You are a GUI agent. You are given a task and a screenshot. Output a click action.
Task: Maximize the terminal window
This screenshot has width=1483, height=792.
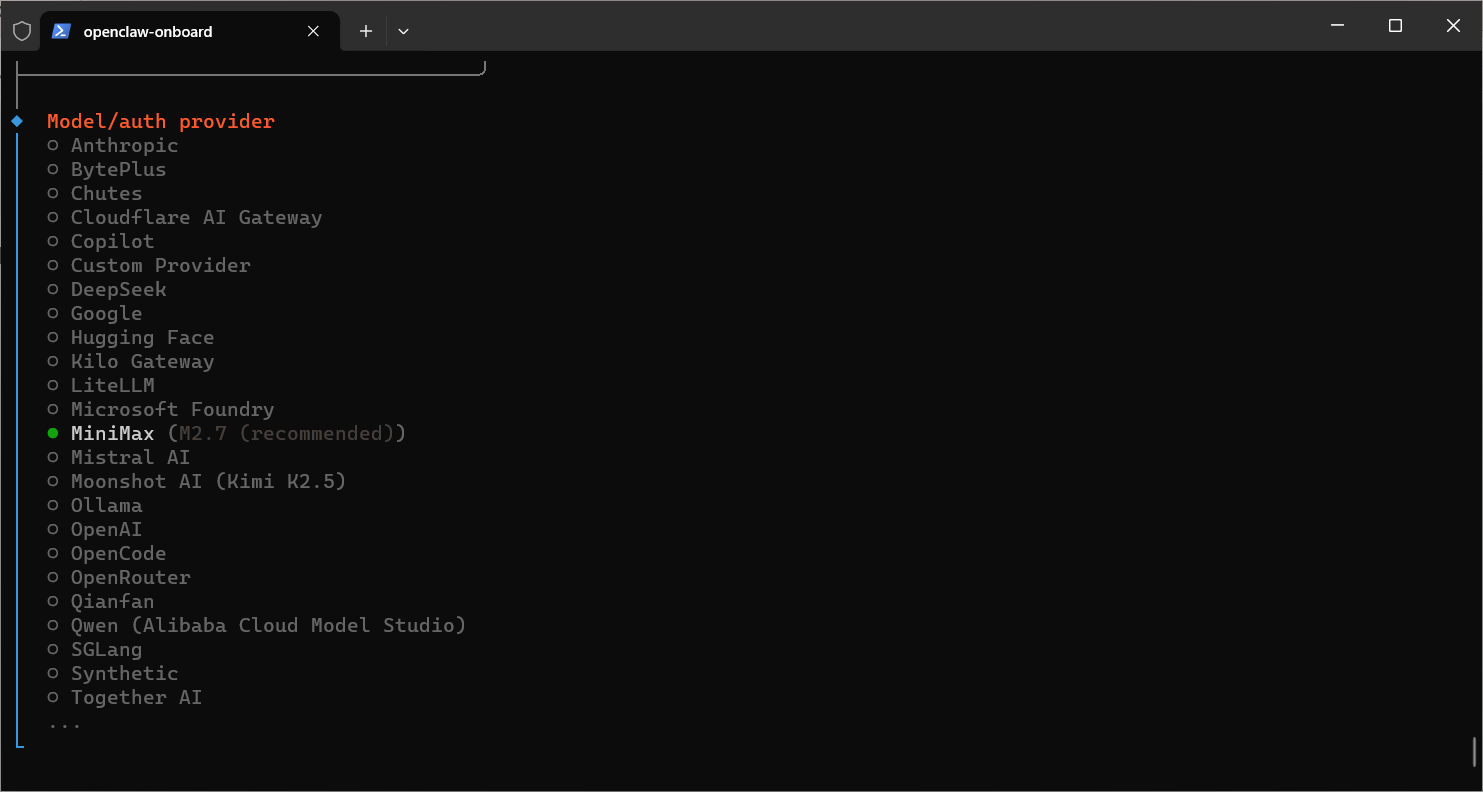1395,26
